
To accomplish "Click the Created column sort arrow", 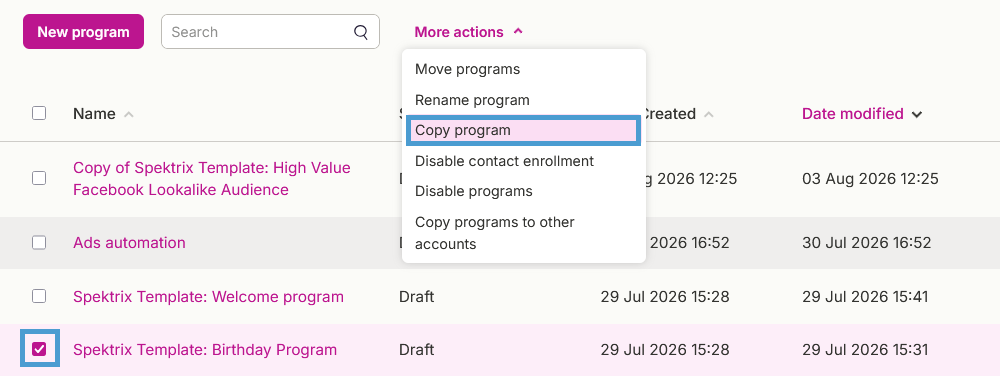I will (709, 114).
